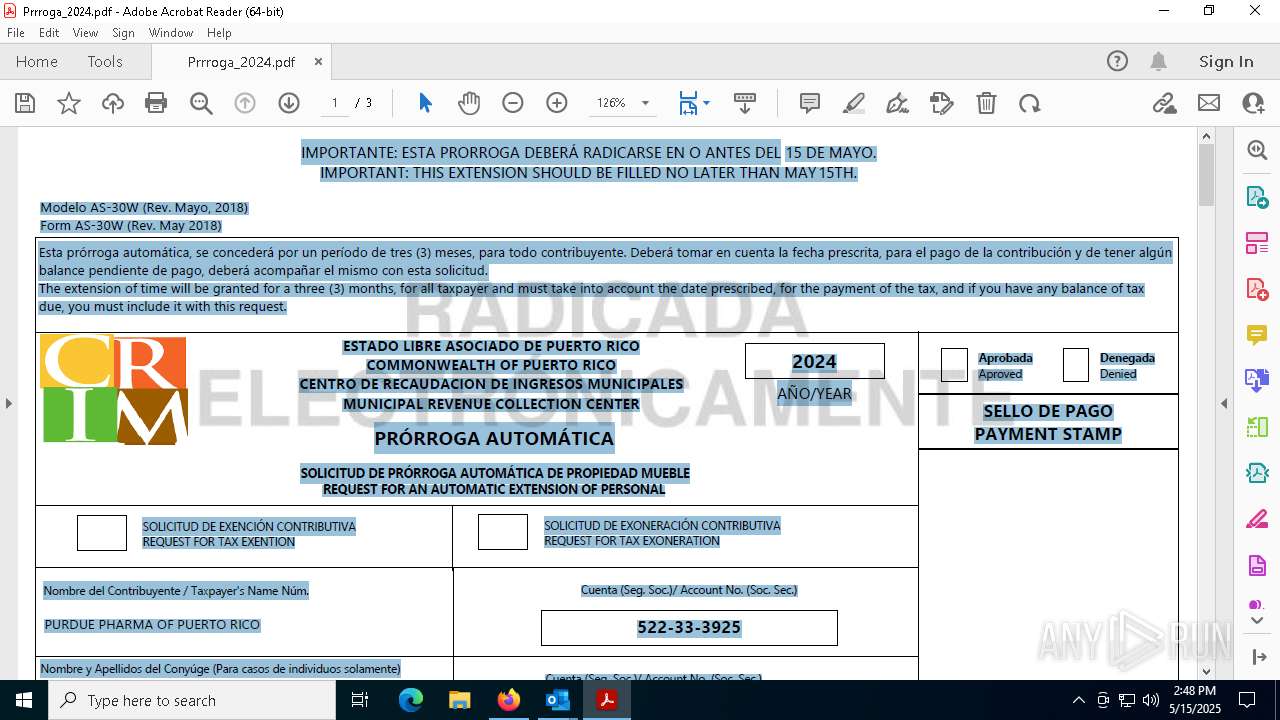
Task: Click the Save file icon
Action: click(25, 103)
